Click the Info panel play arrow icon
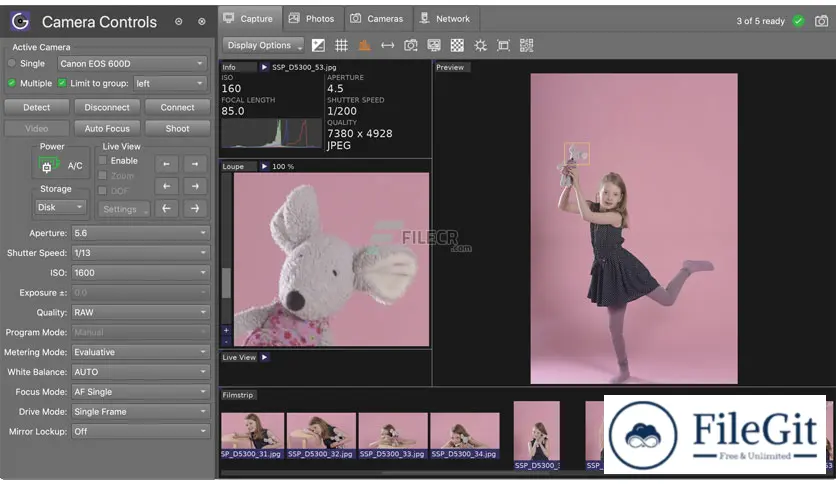The height and width of the screenshot is (484, 836). [x=264, y=67]
